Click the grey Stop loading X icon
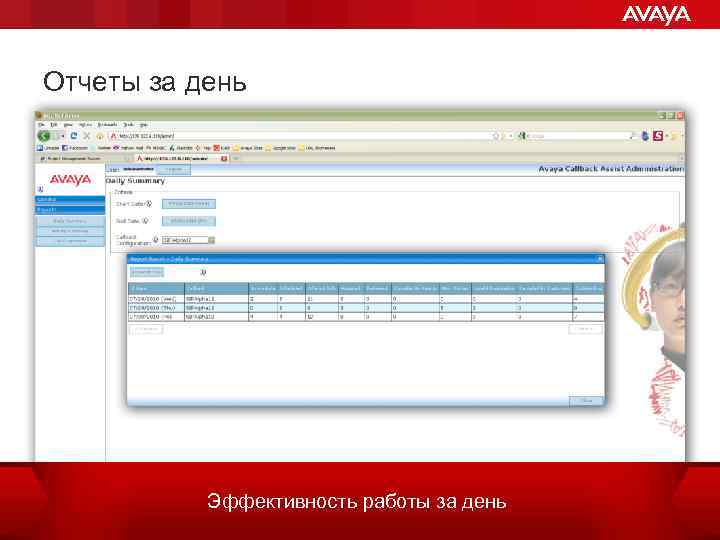 (x=86, y=136)
